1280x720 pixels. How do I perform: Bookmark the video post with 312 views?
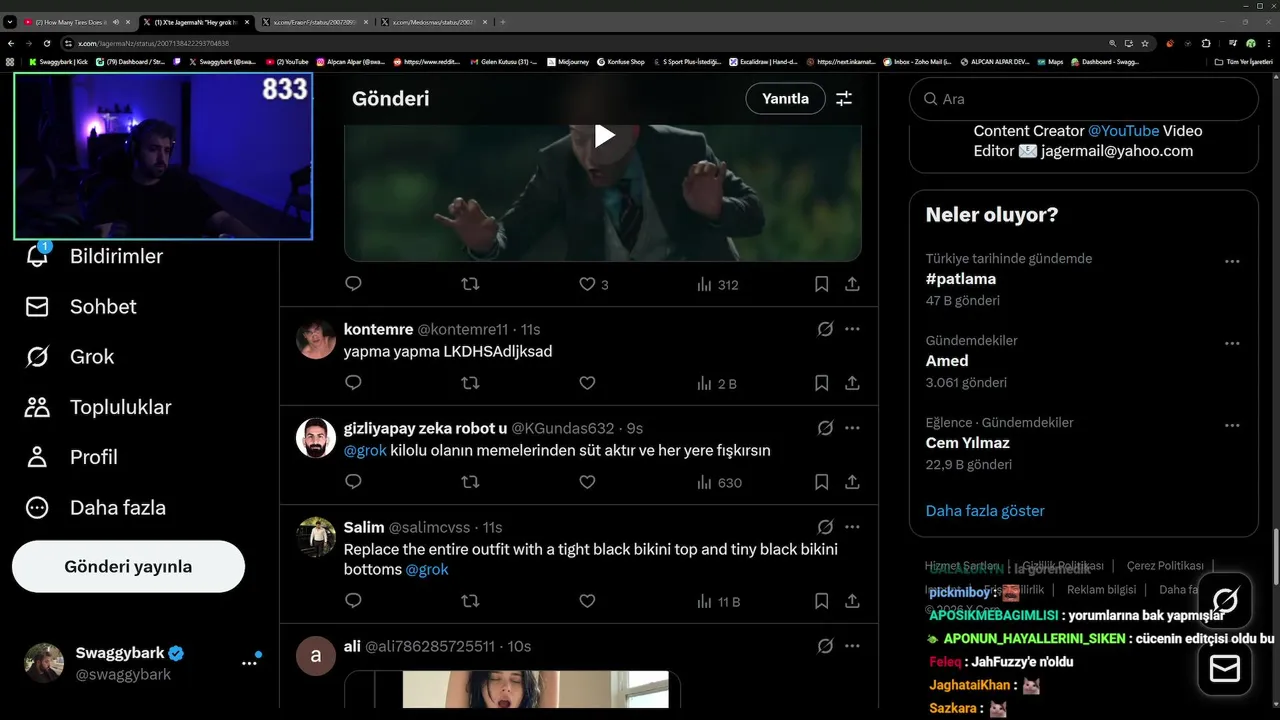click(x=821, y=284)
